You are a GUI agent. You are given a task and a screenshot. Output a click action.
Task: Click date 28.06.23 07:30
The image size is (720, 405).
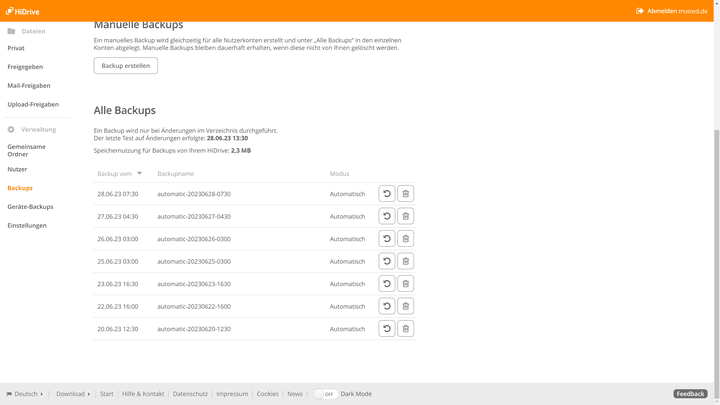click(118, 194)
